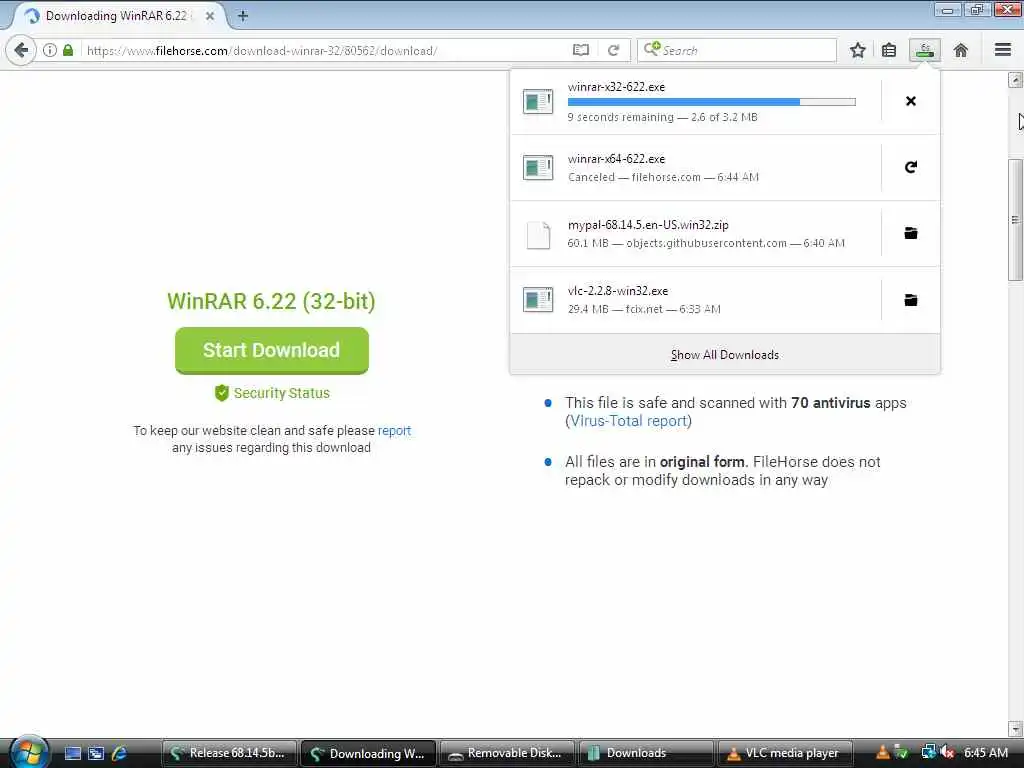Toggle the downloads toolbar button

(925, 50)
